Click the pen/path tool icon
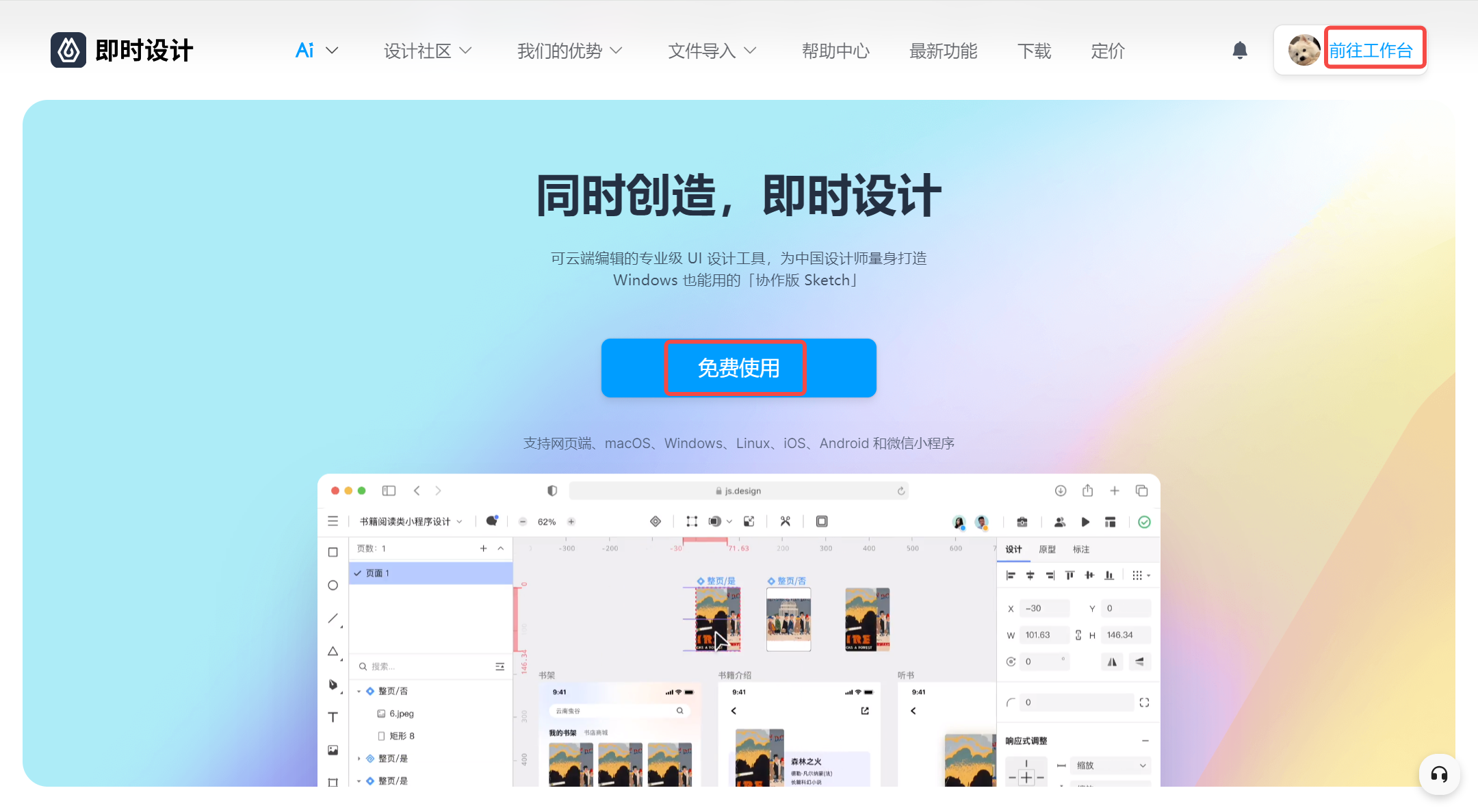The height and width of the screenshot is (812, 1478). [x=333, y=685]
